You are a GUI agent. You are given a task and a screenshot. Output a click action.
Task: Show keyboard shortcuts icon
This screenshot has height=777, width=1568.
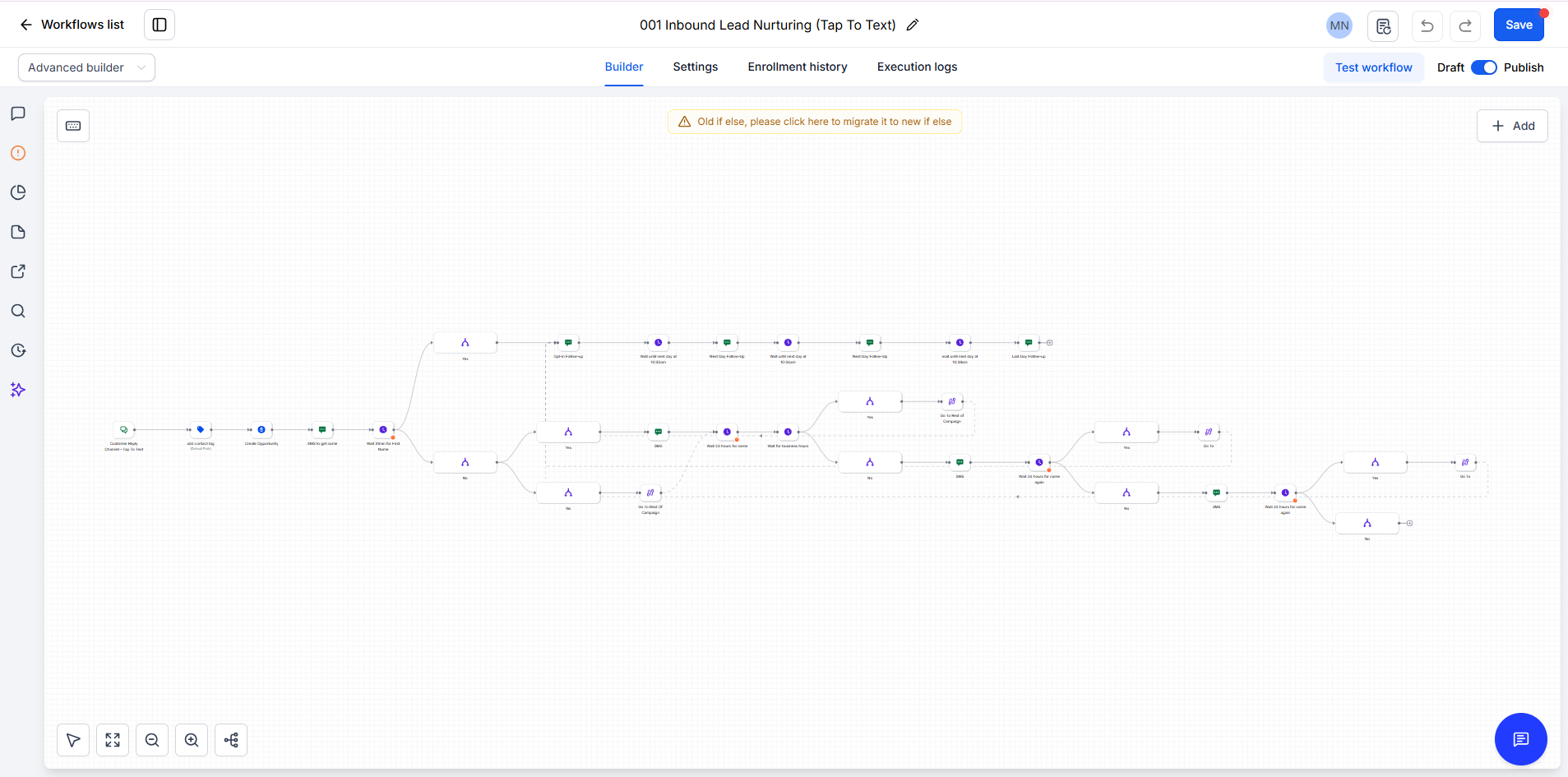click(x=73, y=126)
